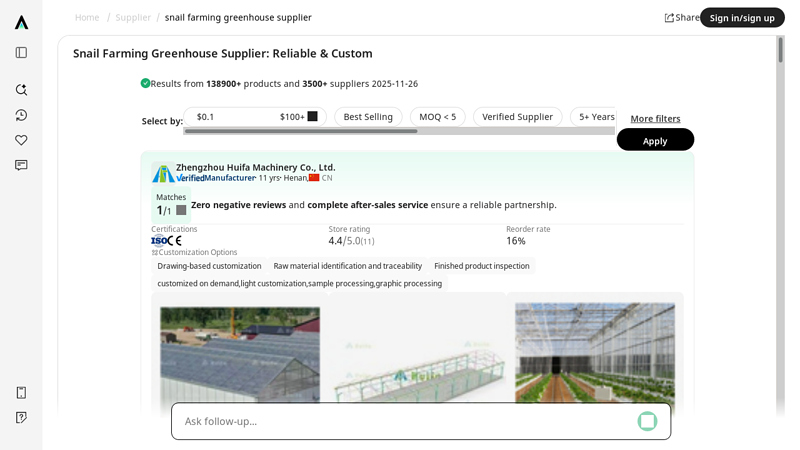Click Drawing-based customization tag
Viewport: 800px width, 450px height.
(x=209, y=266)
